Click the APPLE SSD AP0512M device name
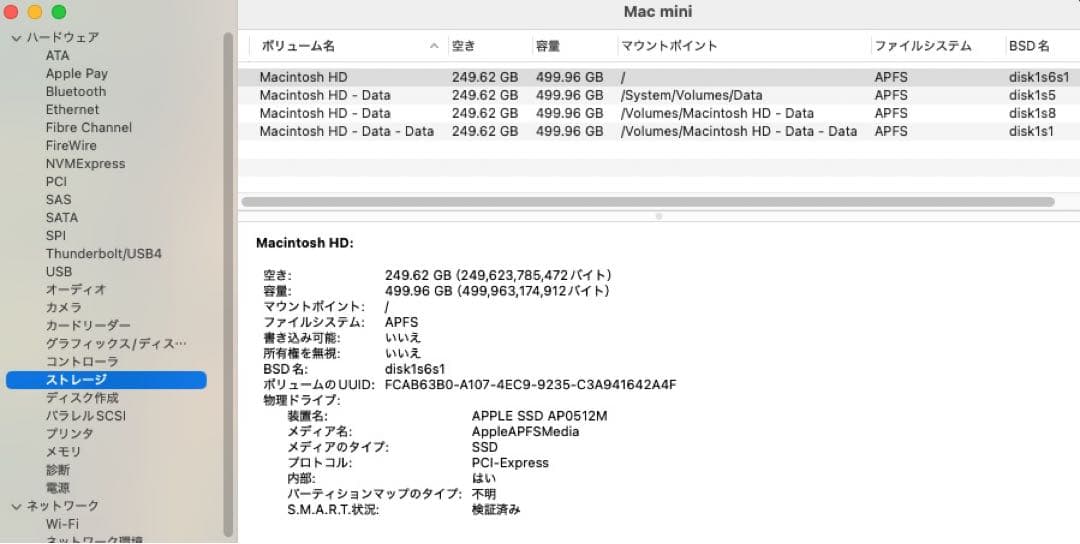 click(x=539, y=416)
